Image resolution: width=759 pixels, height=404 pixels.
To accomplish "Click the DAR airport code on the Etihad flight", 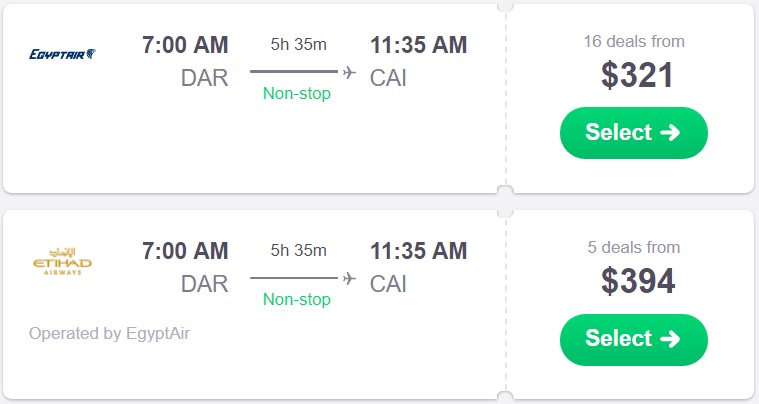I will [204, 284].
